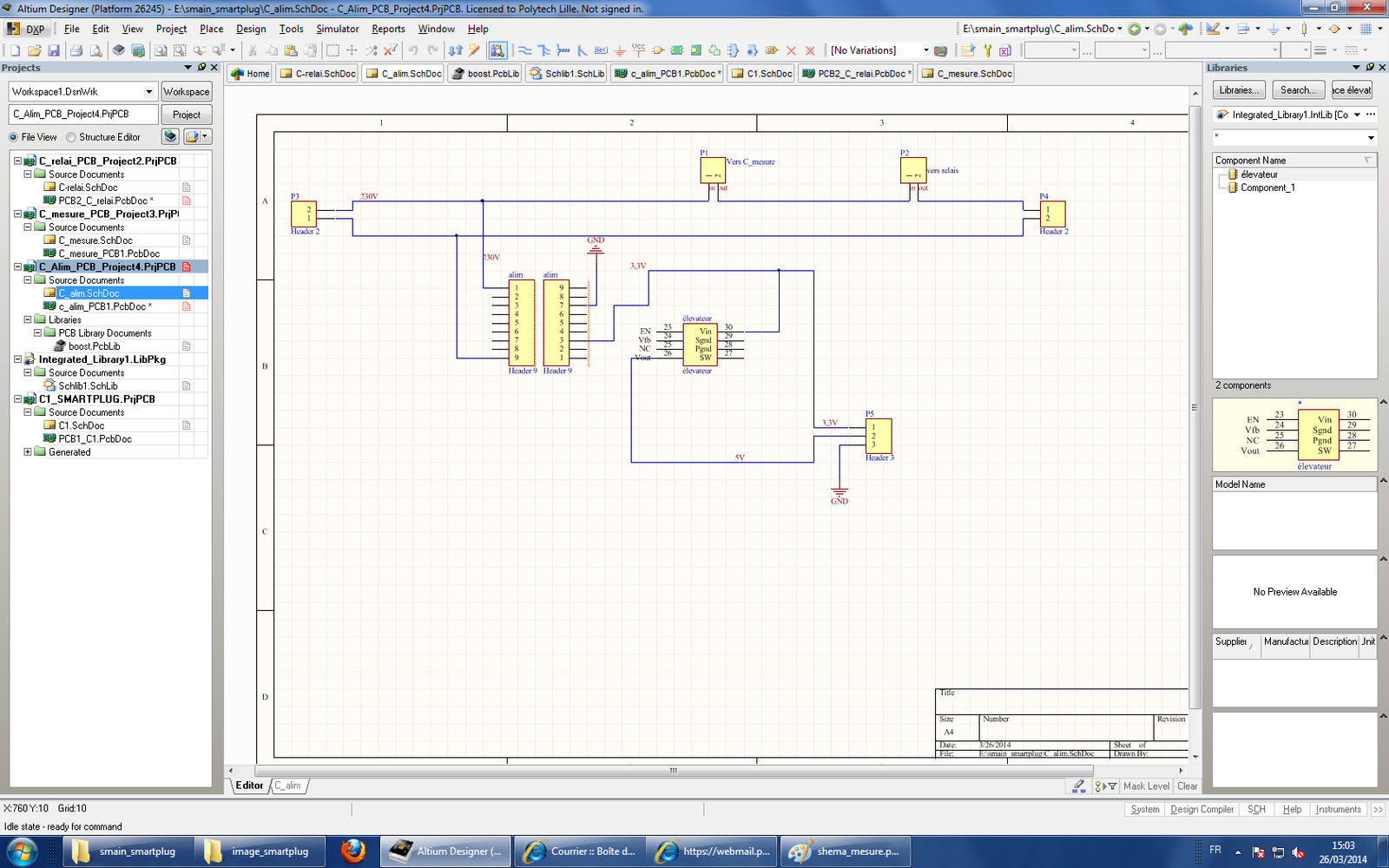
Task: Click the Save document toolbar icon
Action: coord(53,51)
